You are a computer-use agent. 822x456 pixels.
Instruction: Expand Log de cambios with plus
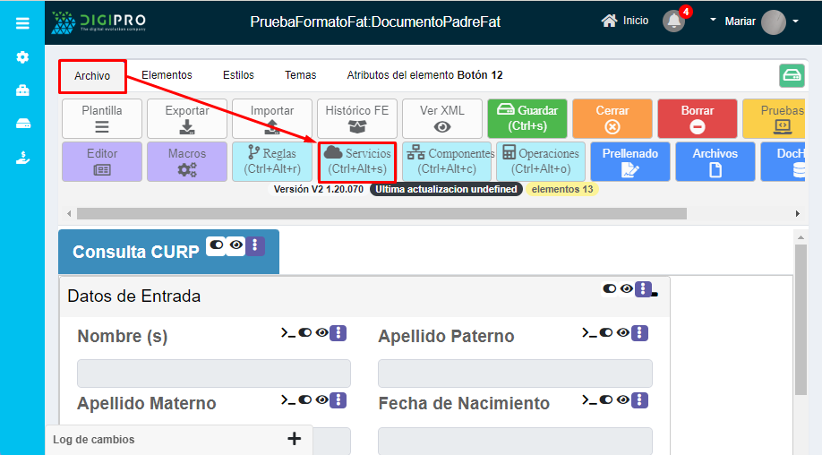294,438
